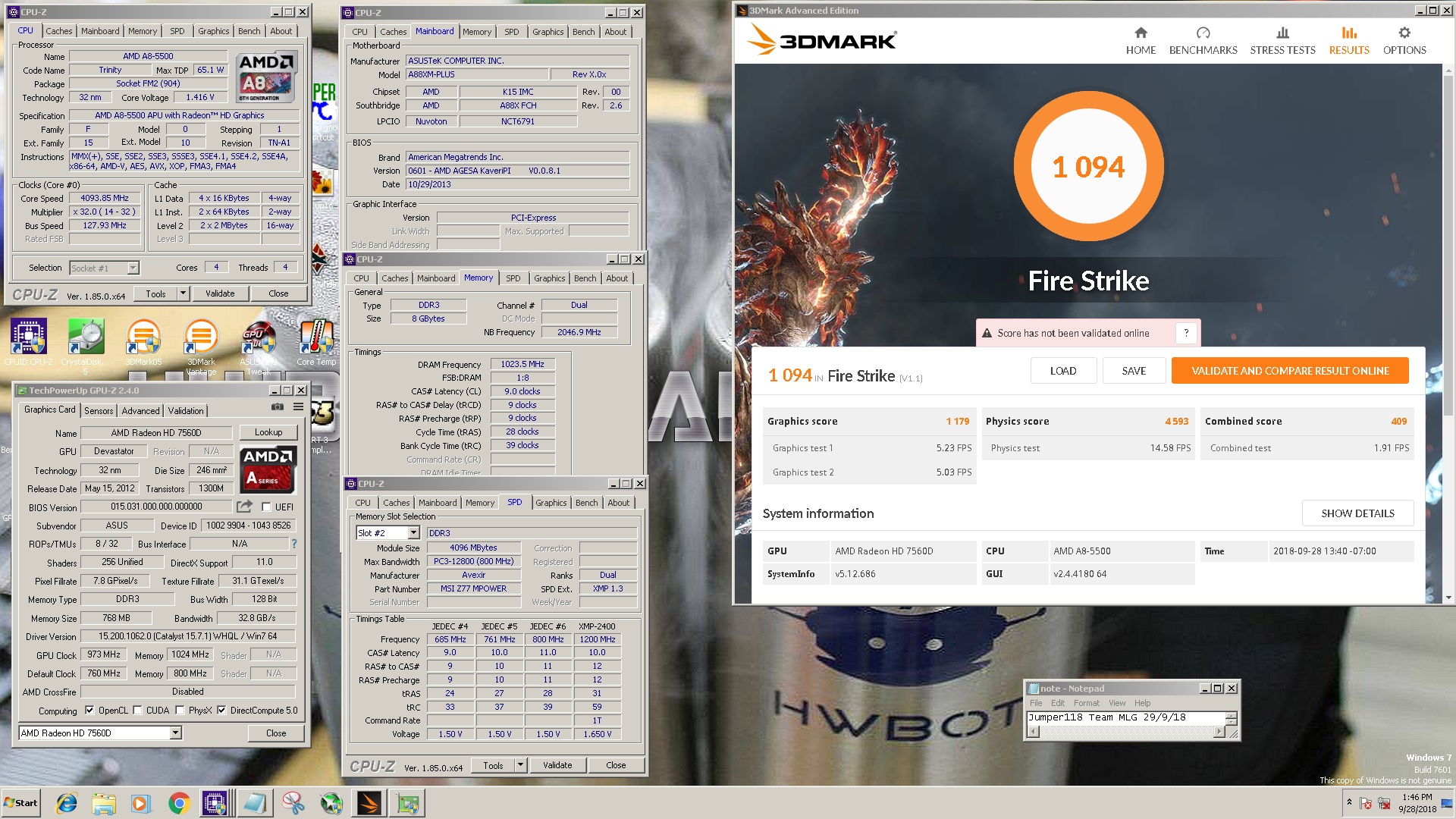
Task: Click the LOAD button in 3DMark
Action: pos(1062,371)
